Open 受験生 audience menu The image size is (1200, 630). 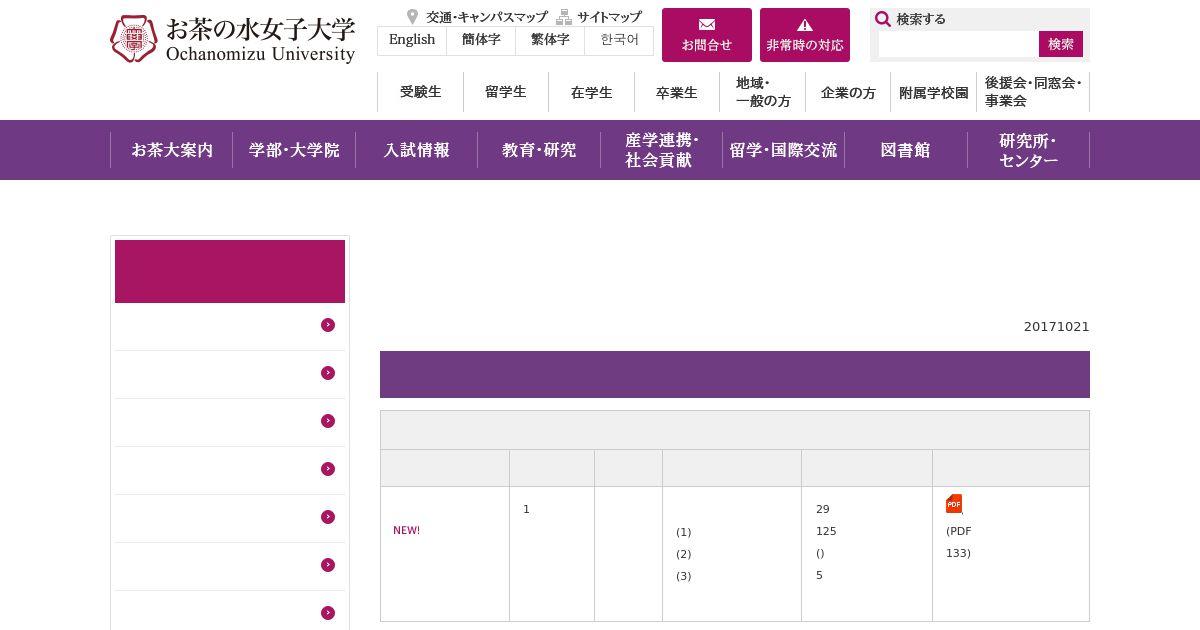[420, 92]
